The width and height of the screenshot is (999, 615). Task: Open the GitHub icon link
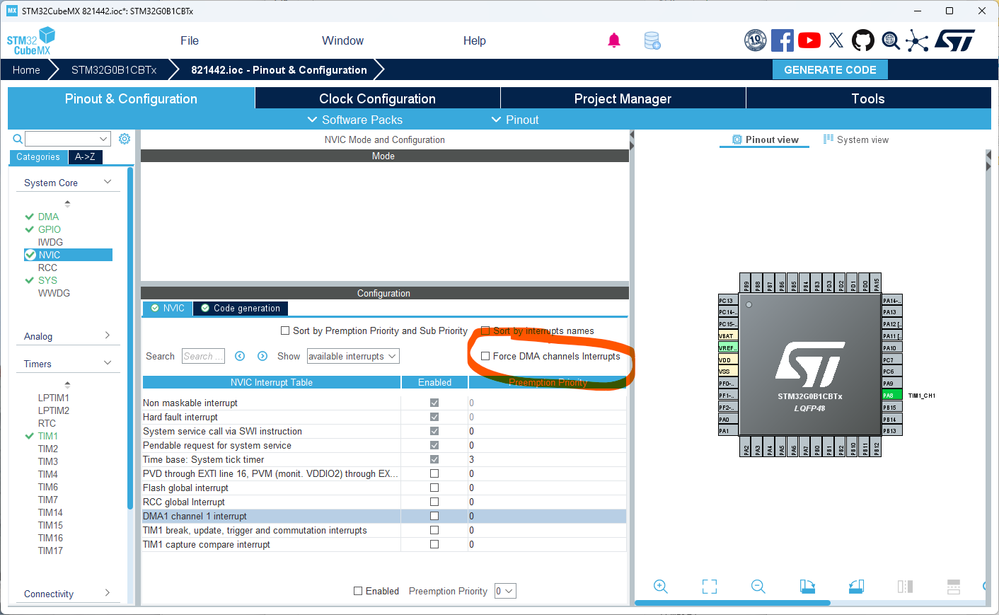coord(863,41)
